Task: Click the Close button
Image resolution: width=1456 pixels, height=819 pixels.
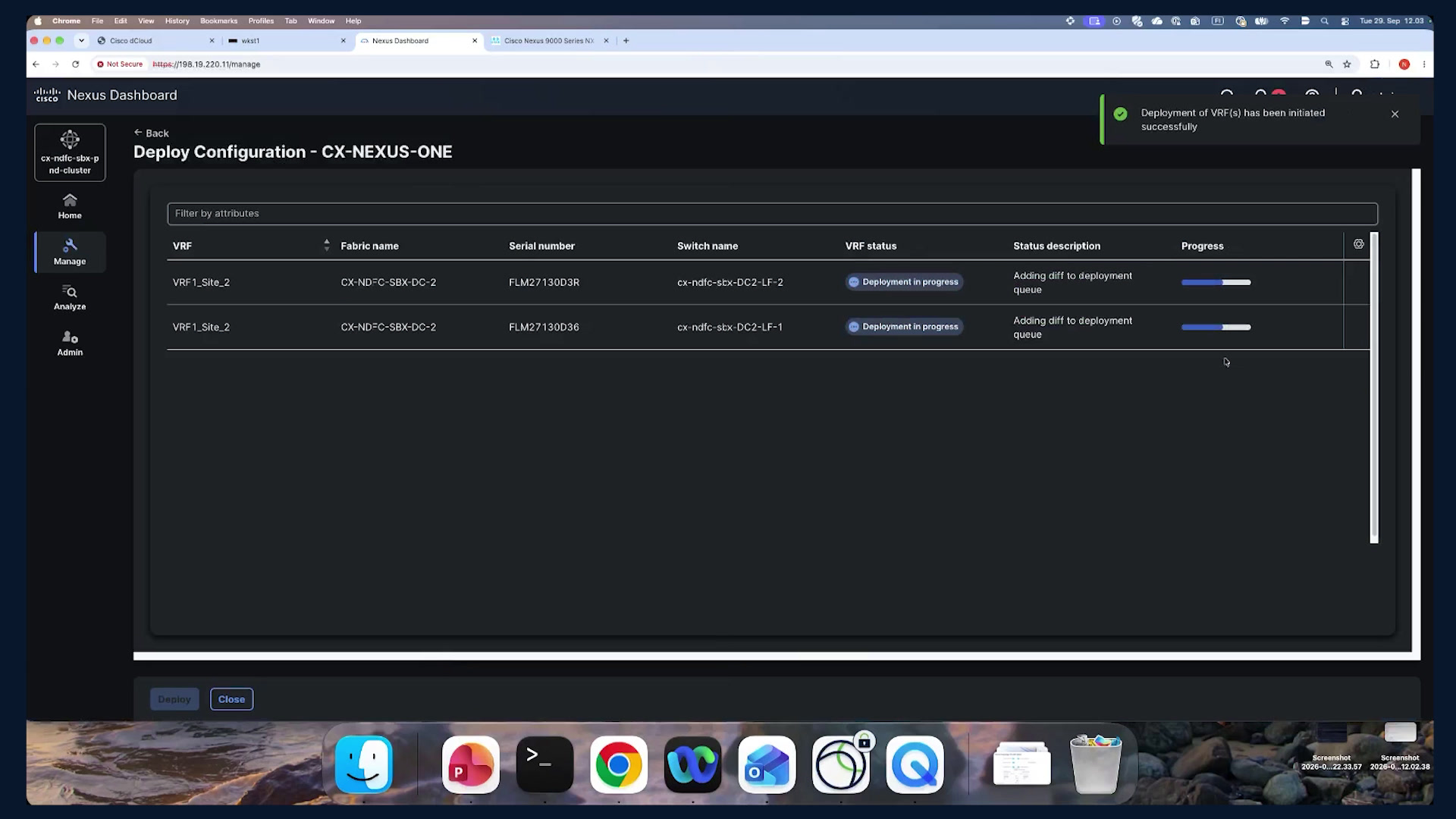Action: (231, 699)
